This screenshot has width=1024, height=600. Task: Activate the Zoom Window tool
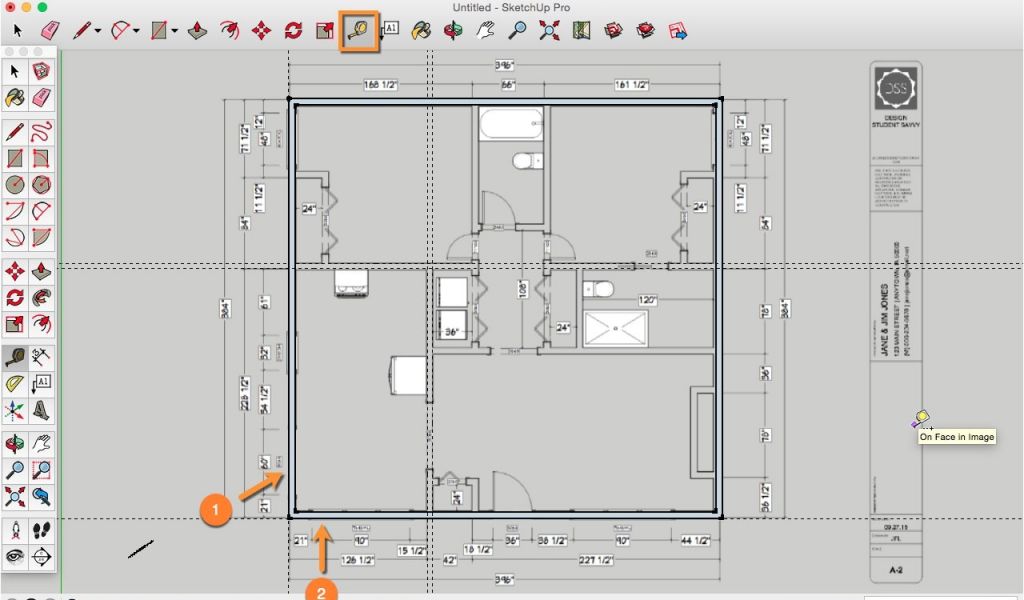(x=41, y=468)
